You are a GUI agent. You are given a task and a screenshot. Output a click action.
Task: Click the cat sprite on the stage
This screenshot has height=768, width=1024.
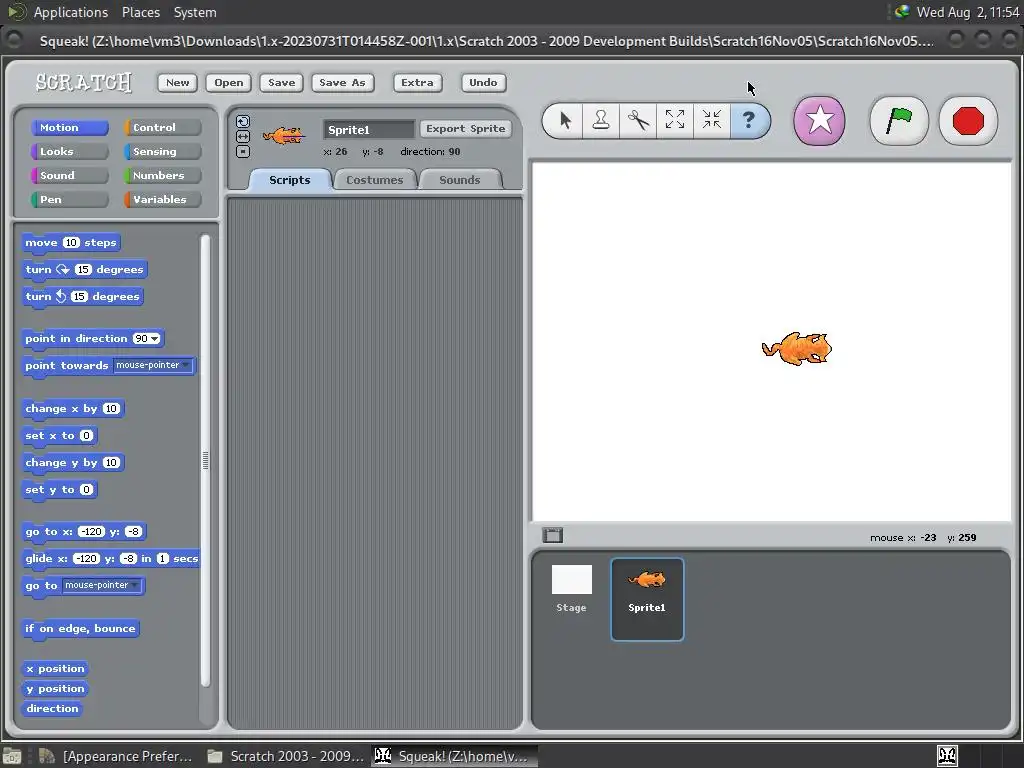click(797, 348)
